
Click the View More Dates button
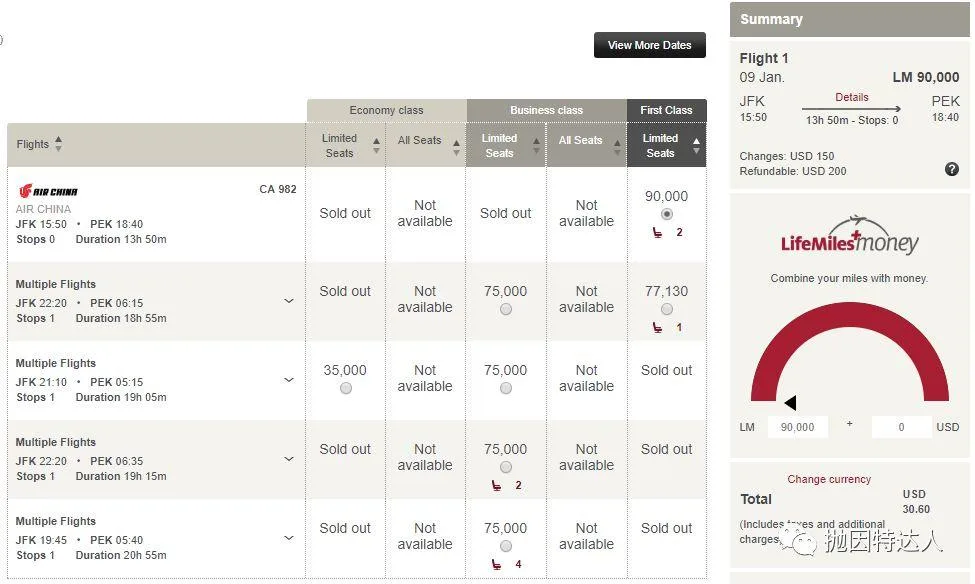click(650, 45)
